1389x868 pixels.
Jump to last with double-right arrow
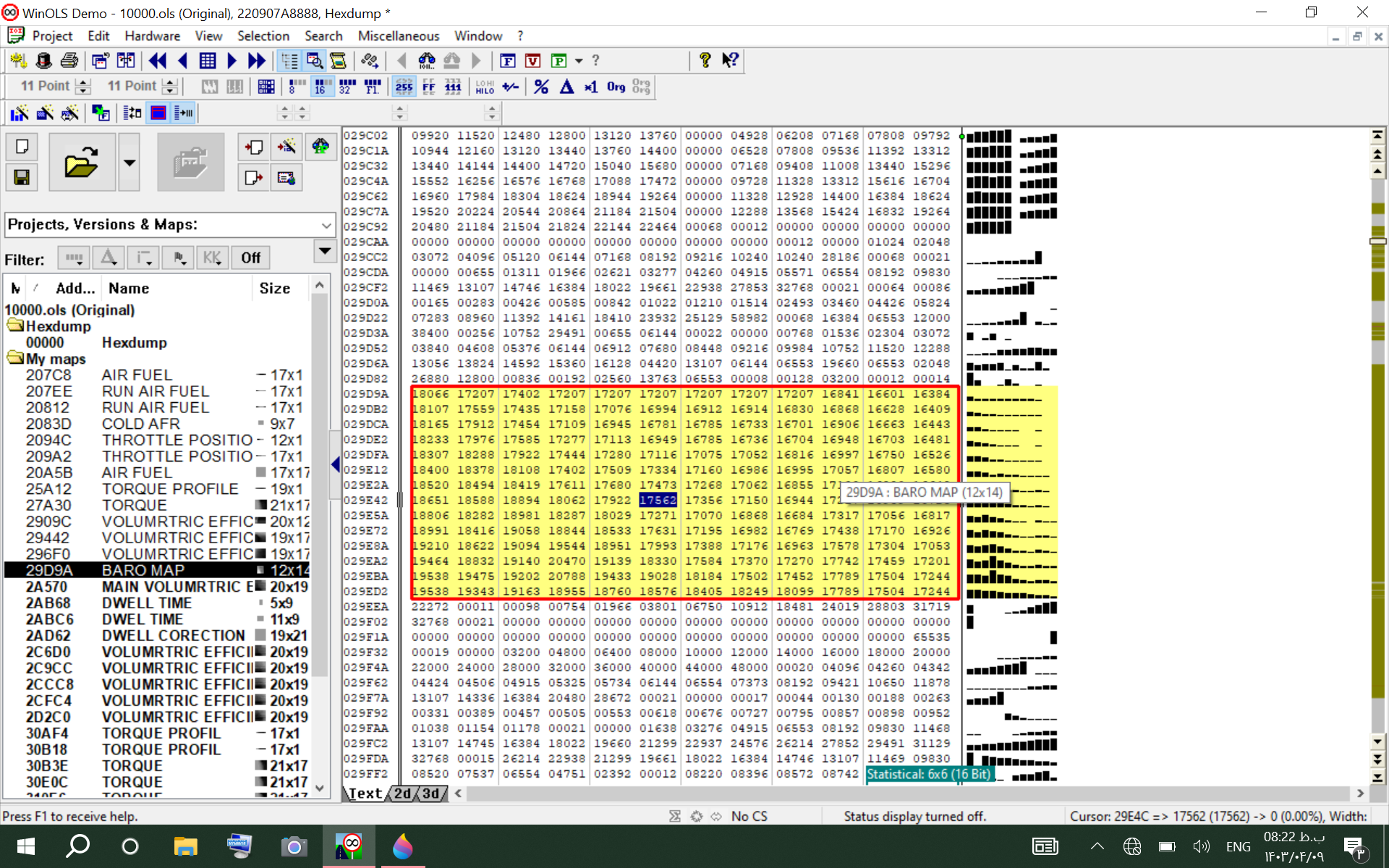[256, 61]
